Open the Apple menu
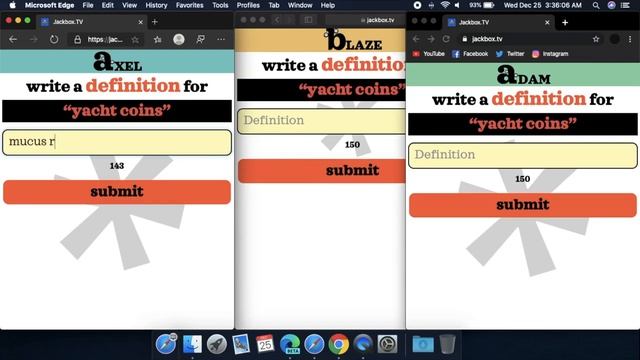Viewport: 640px width, 360px height. click(12, 5)
